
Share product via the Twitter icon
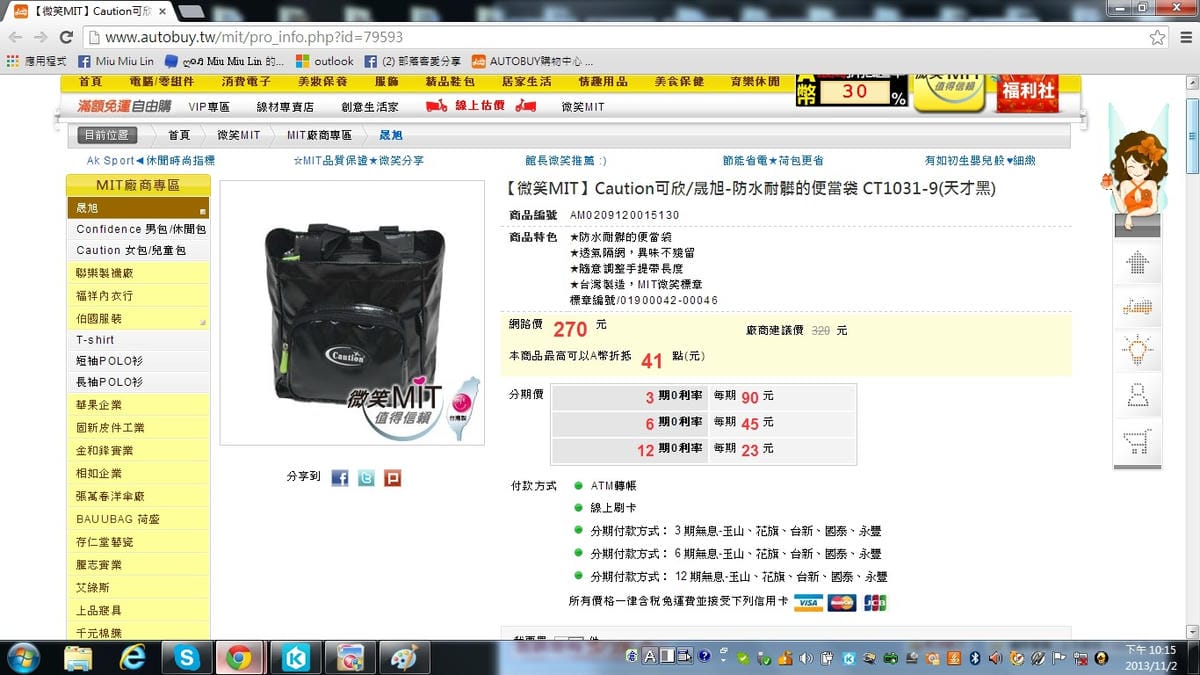click(366, 478)
